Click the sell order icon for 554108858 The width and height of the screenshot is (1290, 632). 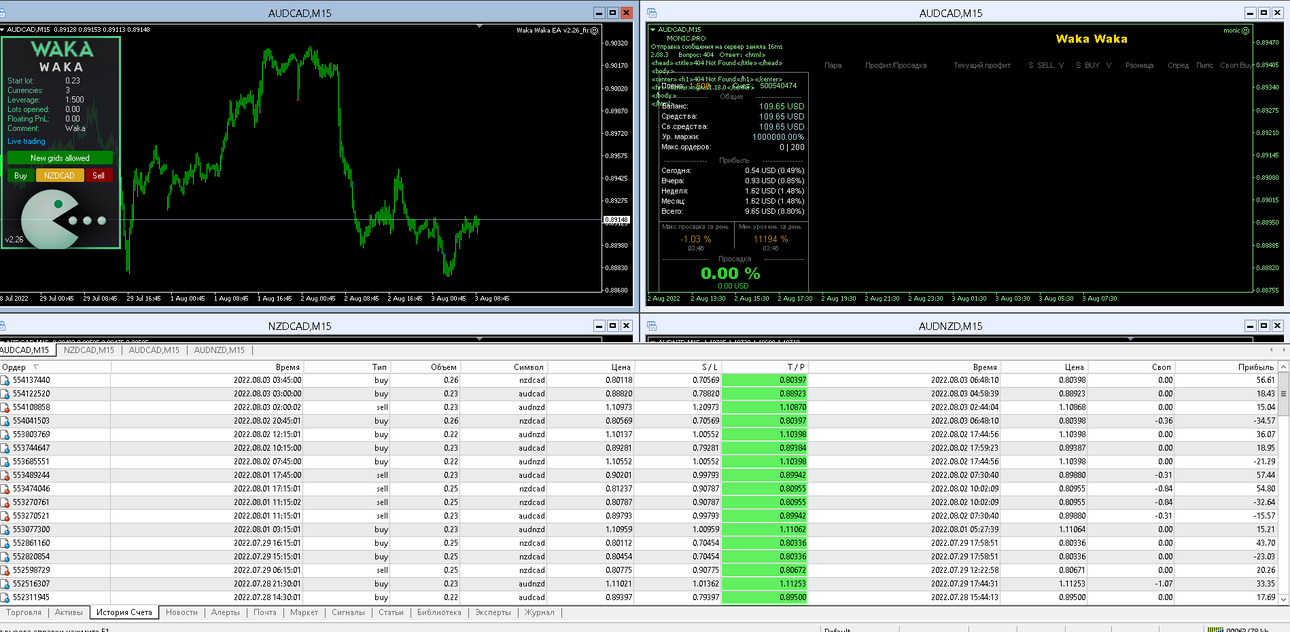click(6, 407)
